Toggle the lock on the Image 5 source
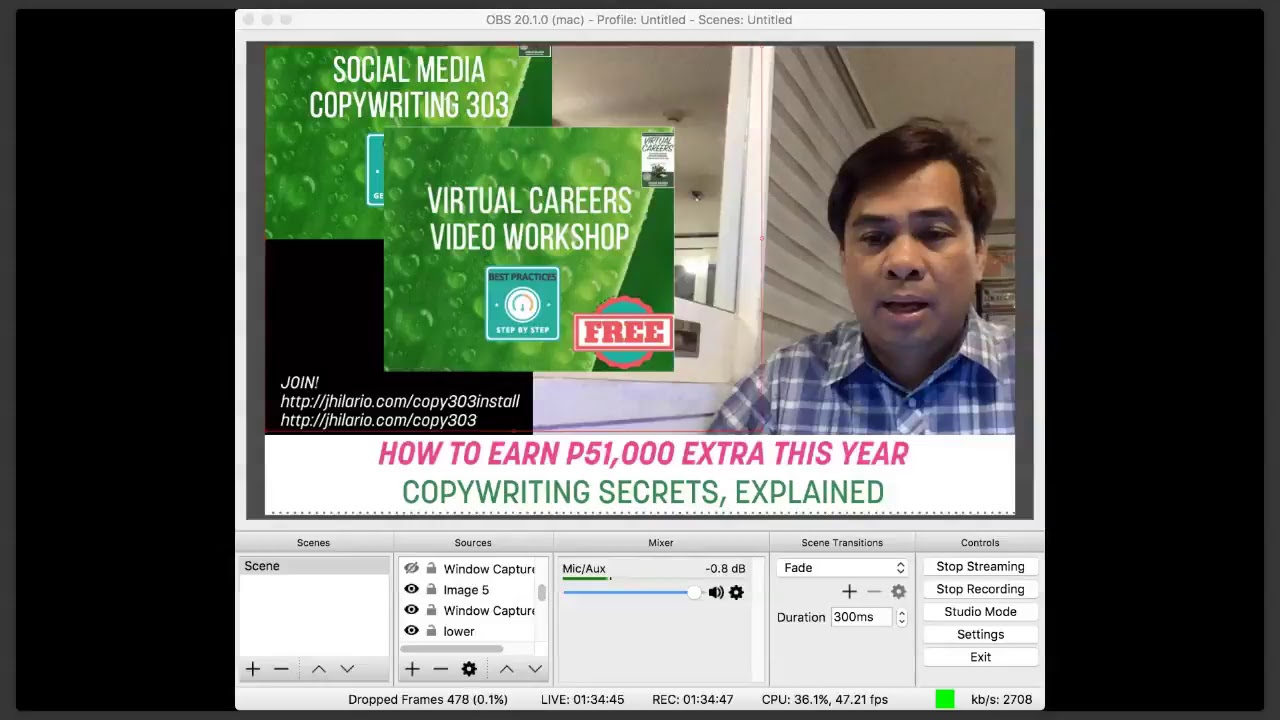Screen dimensions: 1280x720 pos(431,589)
